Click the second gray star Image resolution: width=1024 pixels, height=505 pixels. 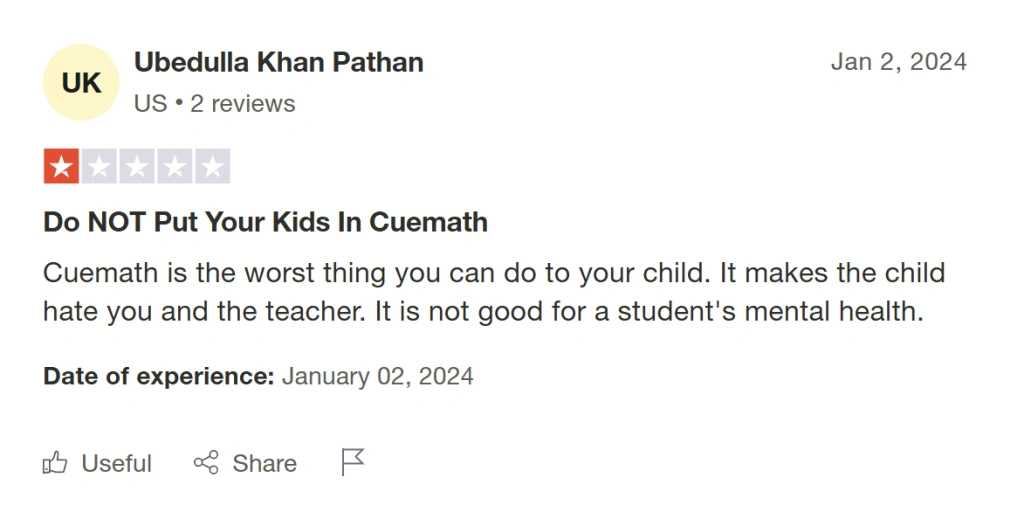pyautogui.click(x=99, y=166)
